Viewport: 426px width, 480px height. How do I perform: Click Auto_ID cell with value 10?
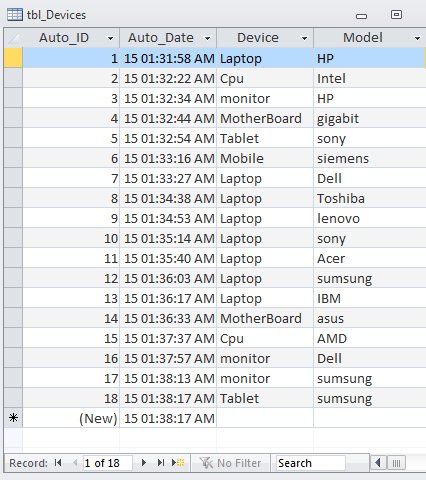pyautogui.click(x=71, y=238)
